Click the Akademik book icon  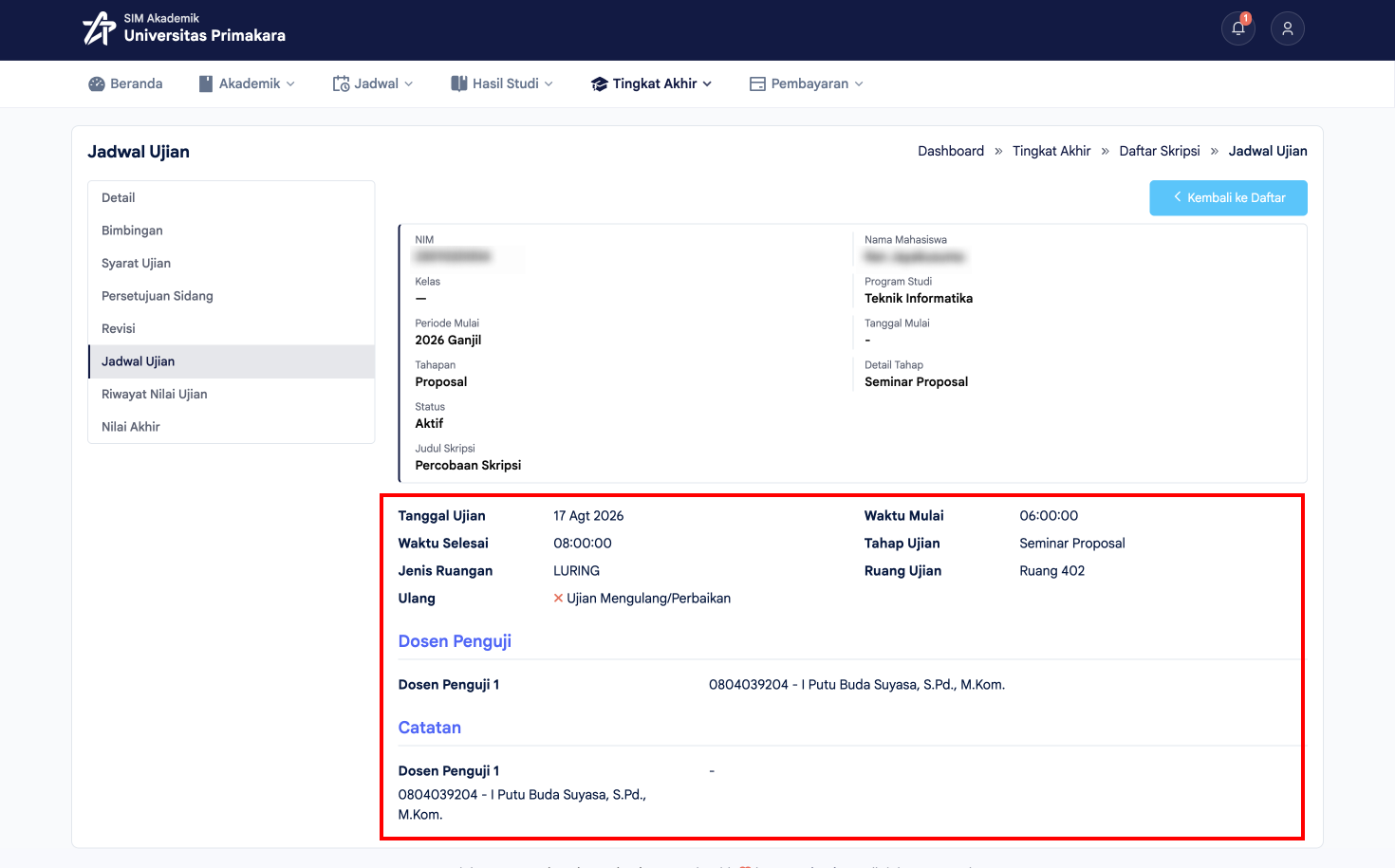(206, 83)
